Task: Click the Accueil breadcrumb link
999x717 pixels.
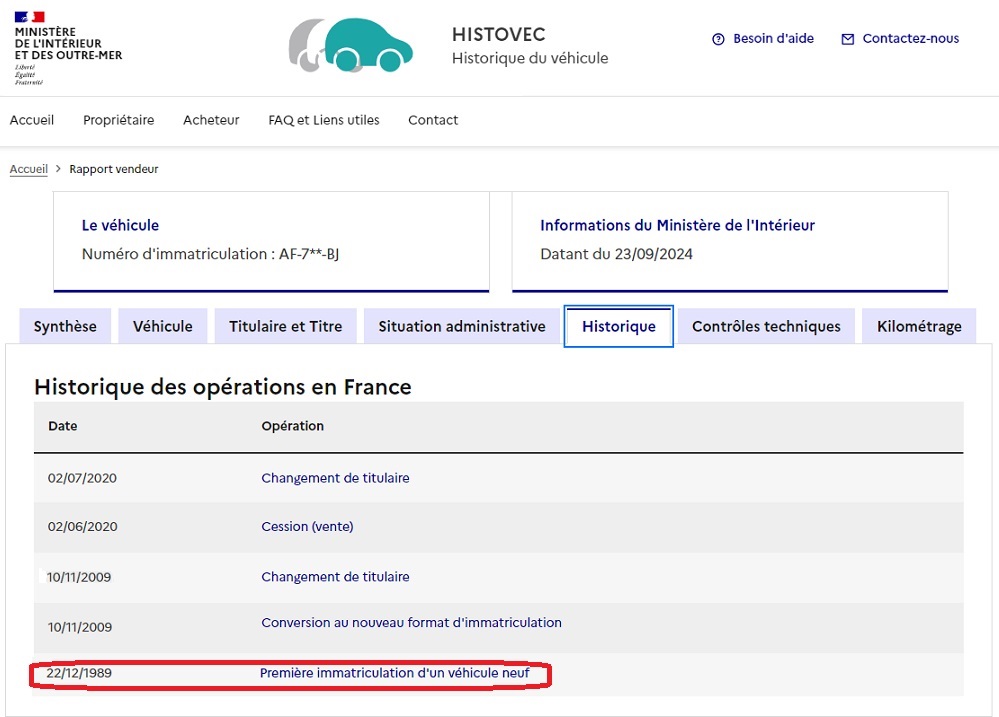Action: click(x=29, y=169)
